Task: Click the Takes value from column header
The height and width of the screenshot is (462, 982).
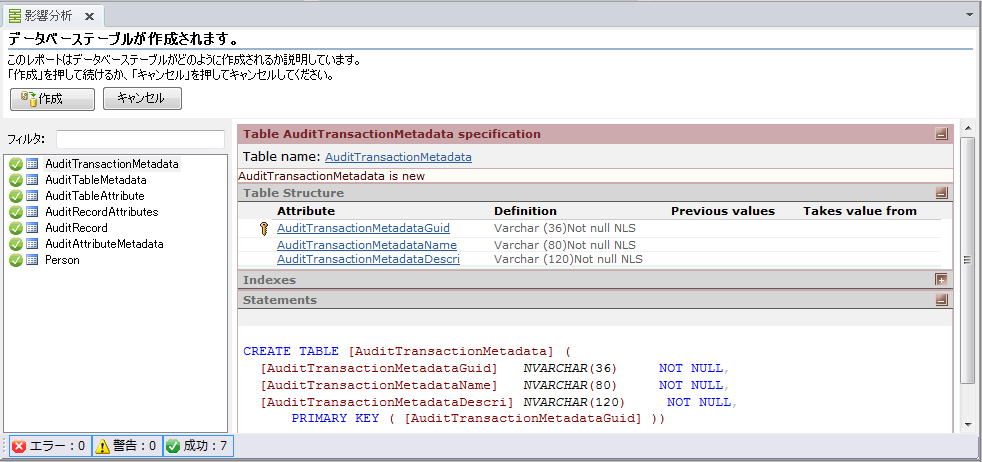Action: (x=860, y=211)
